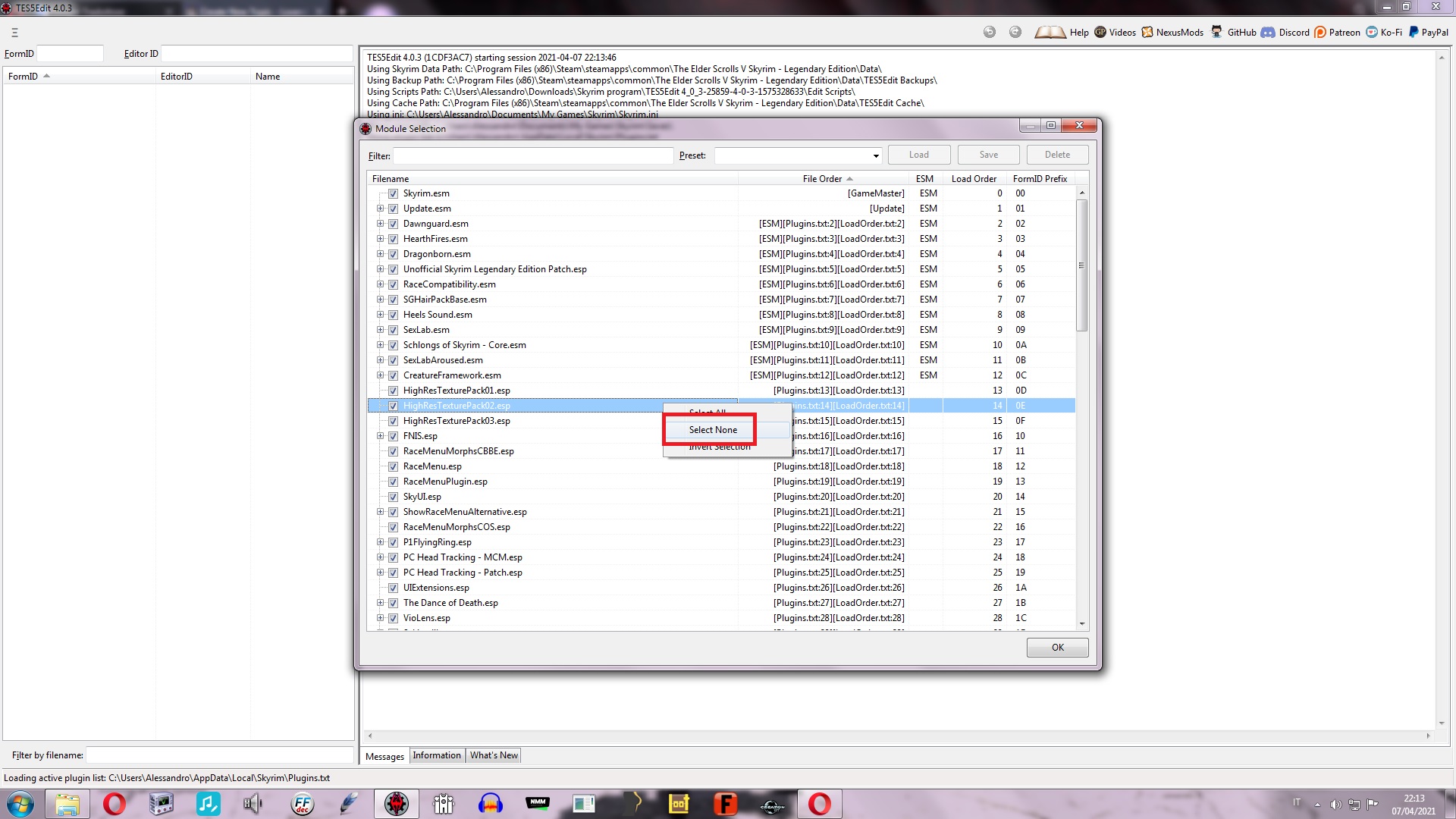Viewport: 1456px width, 819px height.
Task: Open the Windows Start menu
Action: click(20, 804)
